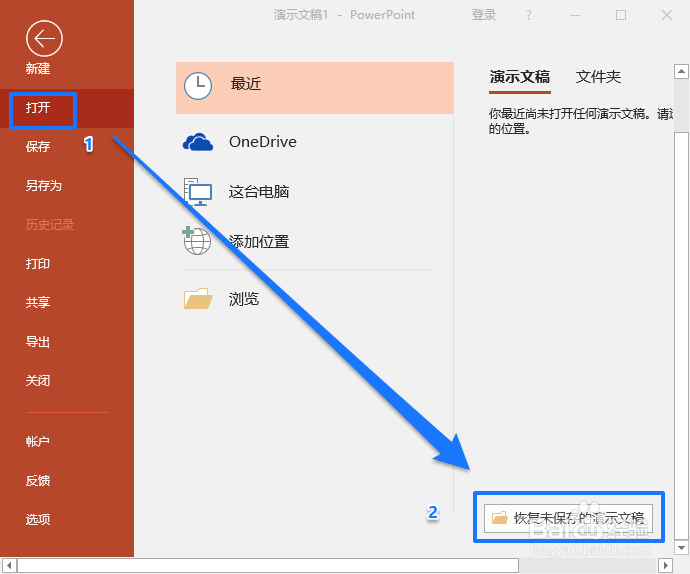
Task: Switch to the 文件夹 tab
Action: (598, 77)
